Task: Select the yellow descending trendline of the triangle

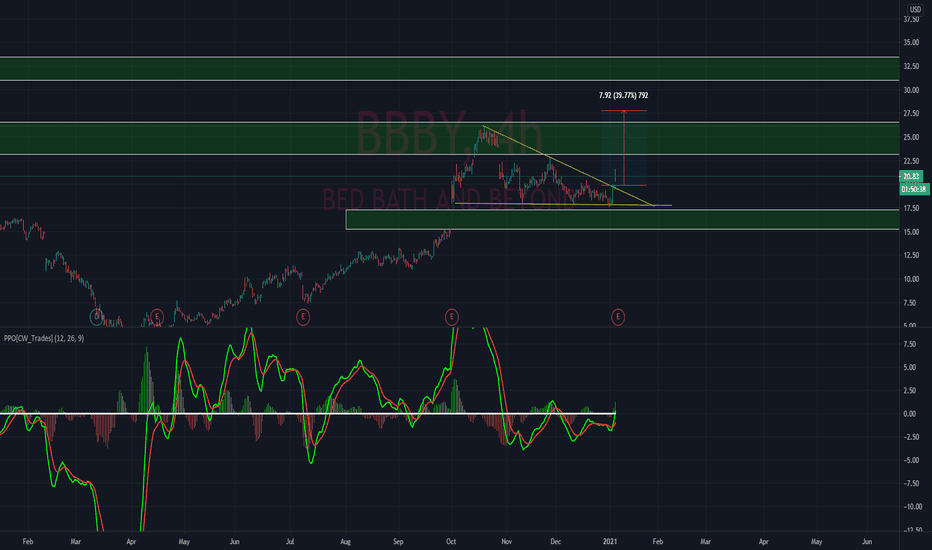Action: coord(568,166)
